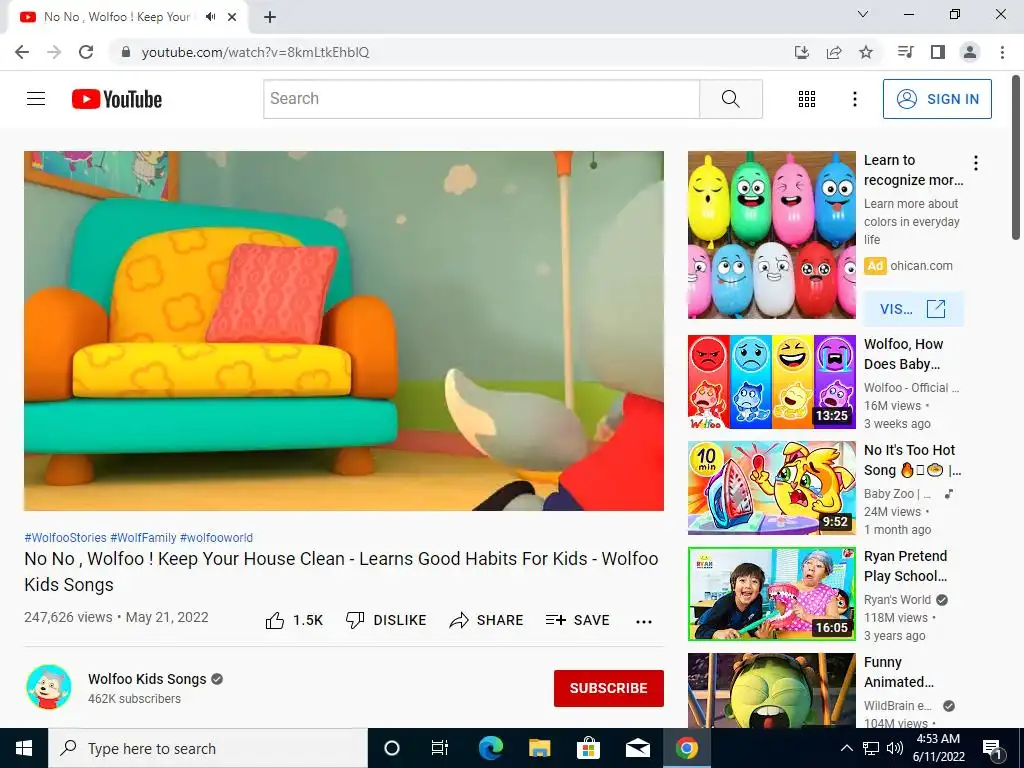Open the Windows Start menu
The image size is (1024, 768).
point(24,748)
